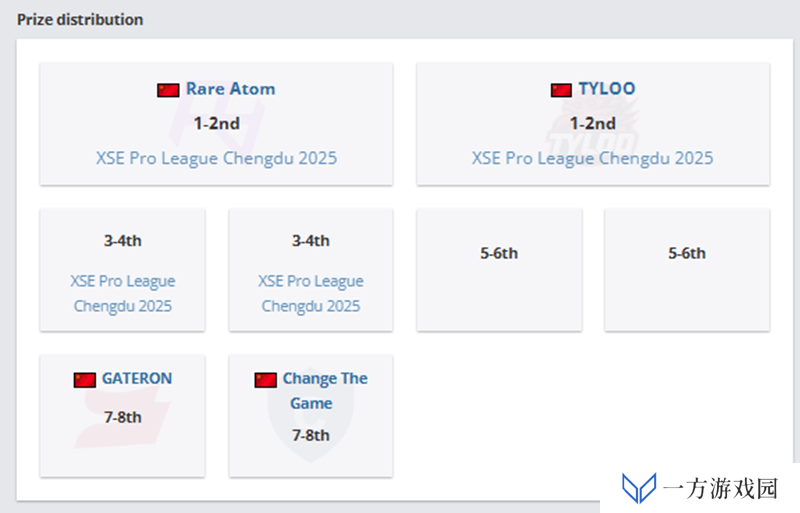Click the blue logo in the watermark
The width and height of the screenshot is (800, 513).
click(x=639, y=487)
